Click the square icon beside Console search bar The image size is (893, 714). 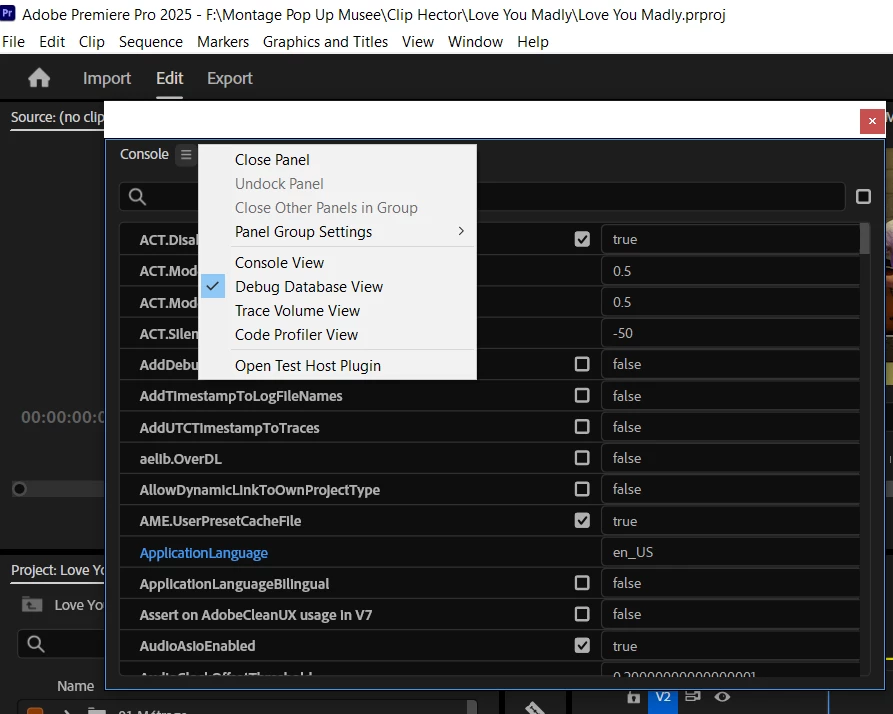coord(863,196)
